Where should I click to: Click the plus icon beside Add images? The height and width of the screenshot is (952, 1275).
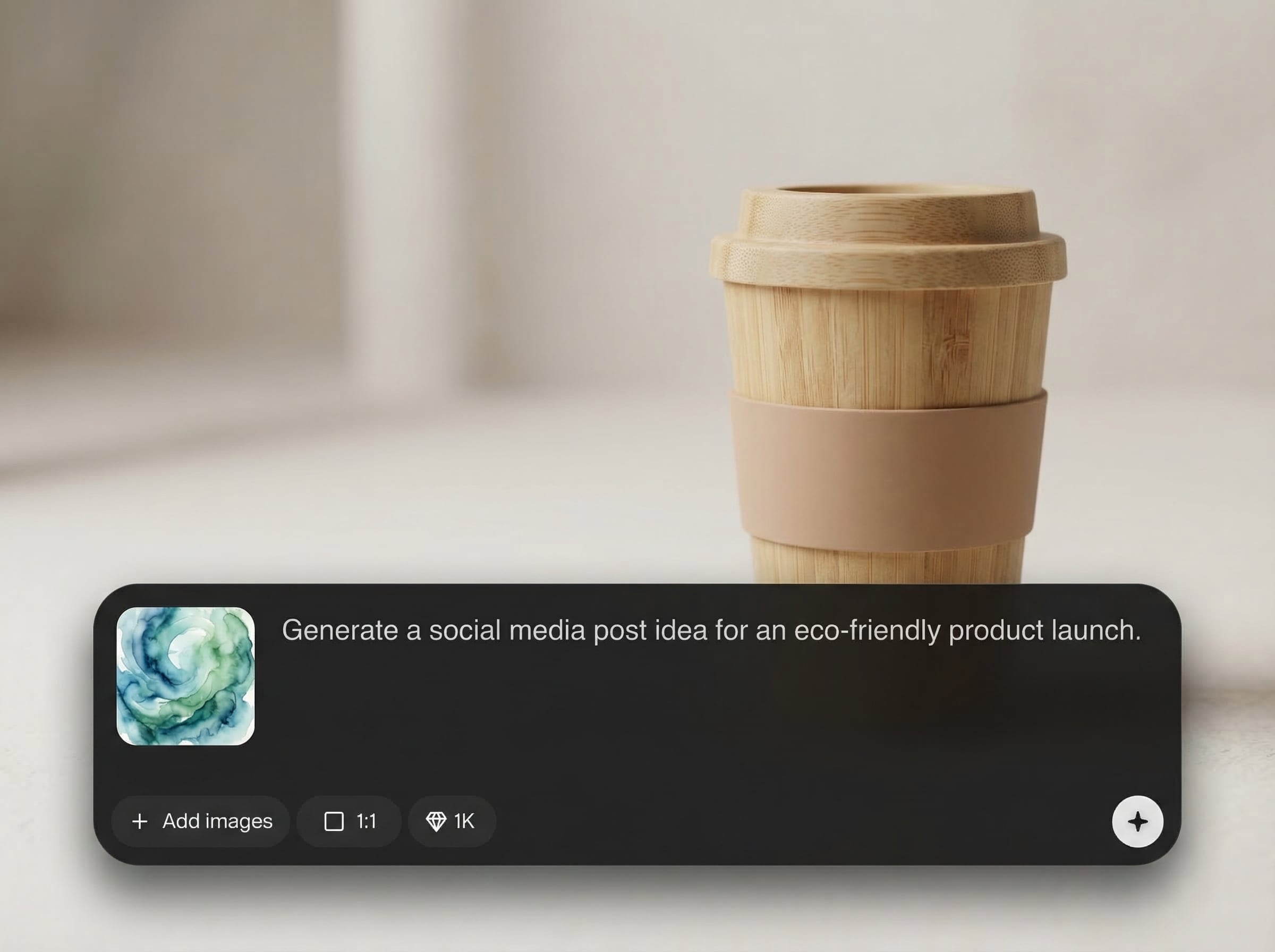(140, 821)
